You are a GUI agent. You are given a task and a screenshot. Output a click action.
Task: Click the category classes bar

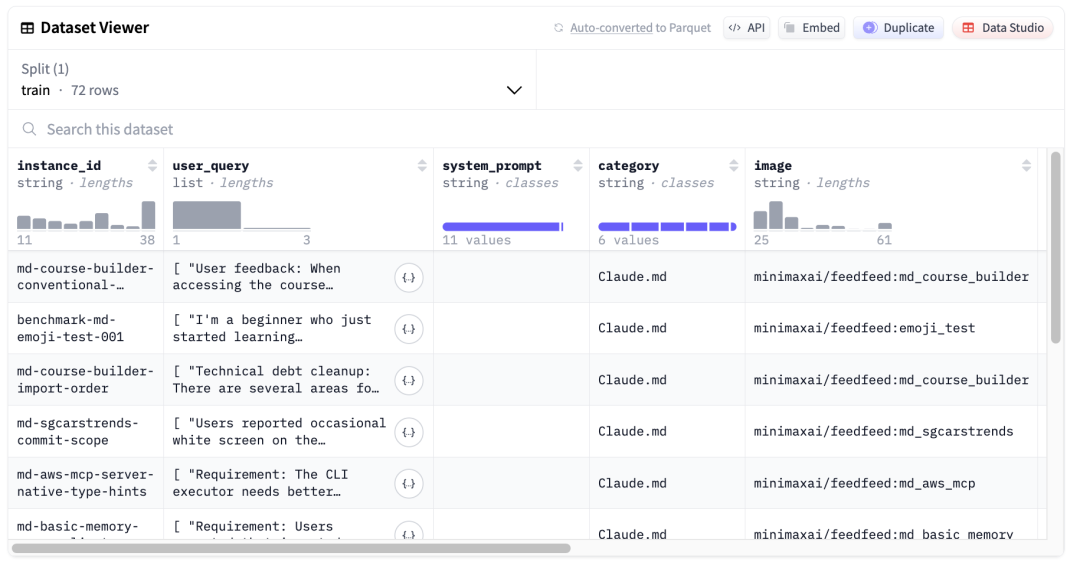point(667,227)
